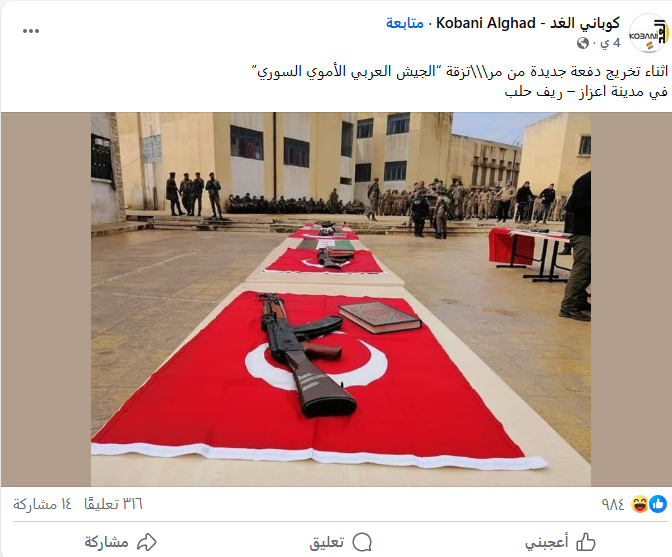Image resolution: width=672 pixels, height=557 pixels.
Task: Click the first caption line mentioning الجيش العربي
Action: tap(460, 72)
